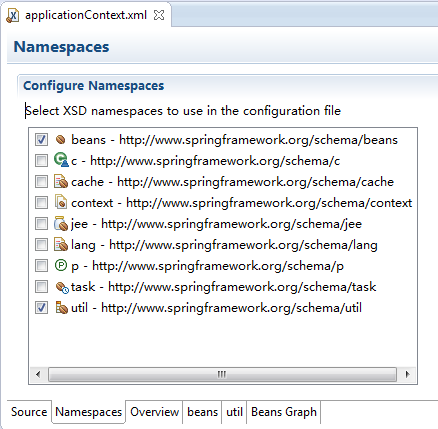Click the jee namespace jar icon

61,224
